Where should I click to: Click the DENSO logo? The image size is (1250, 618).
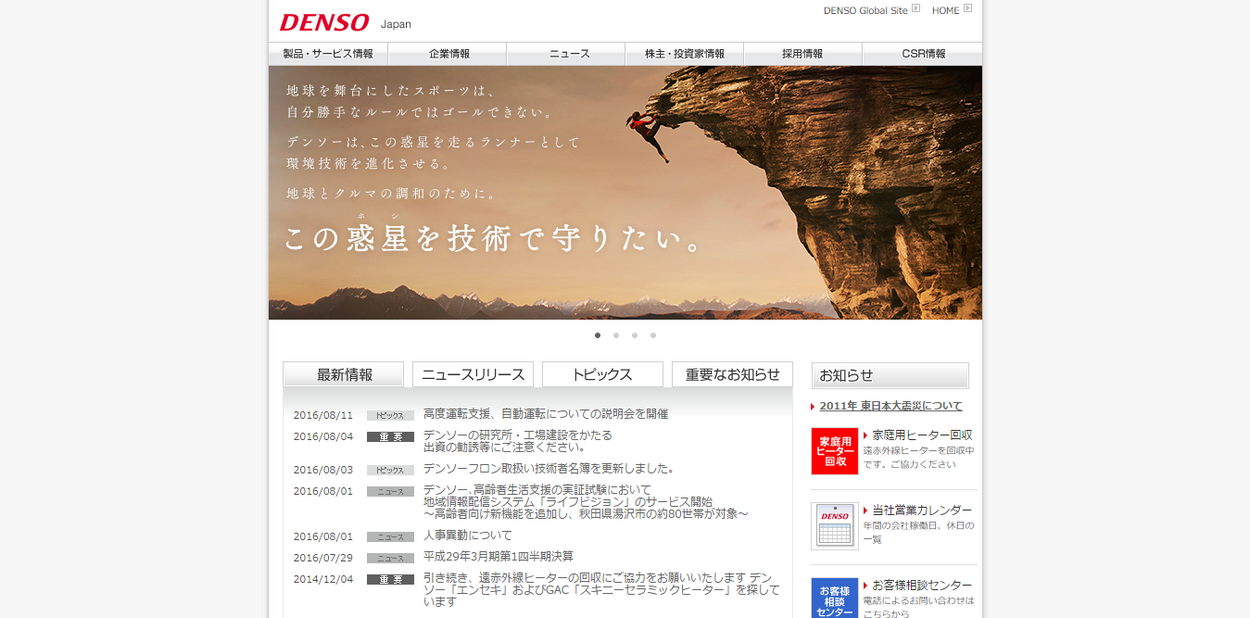(324, 22)
